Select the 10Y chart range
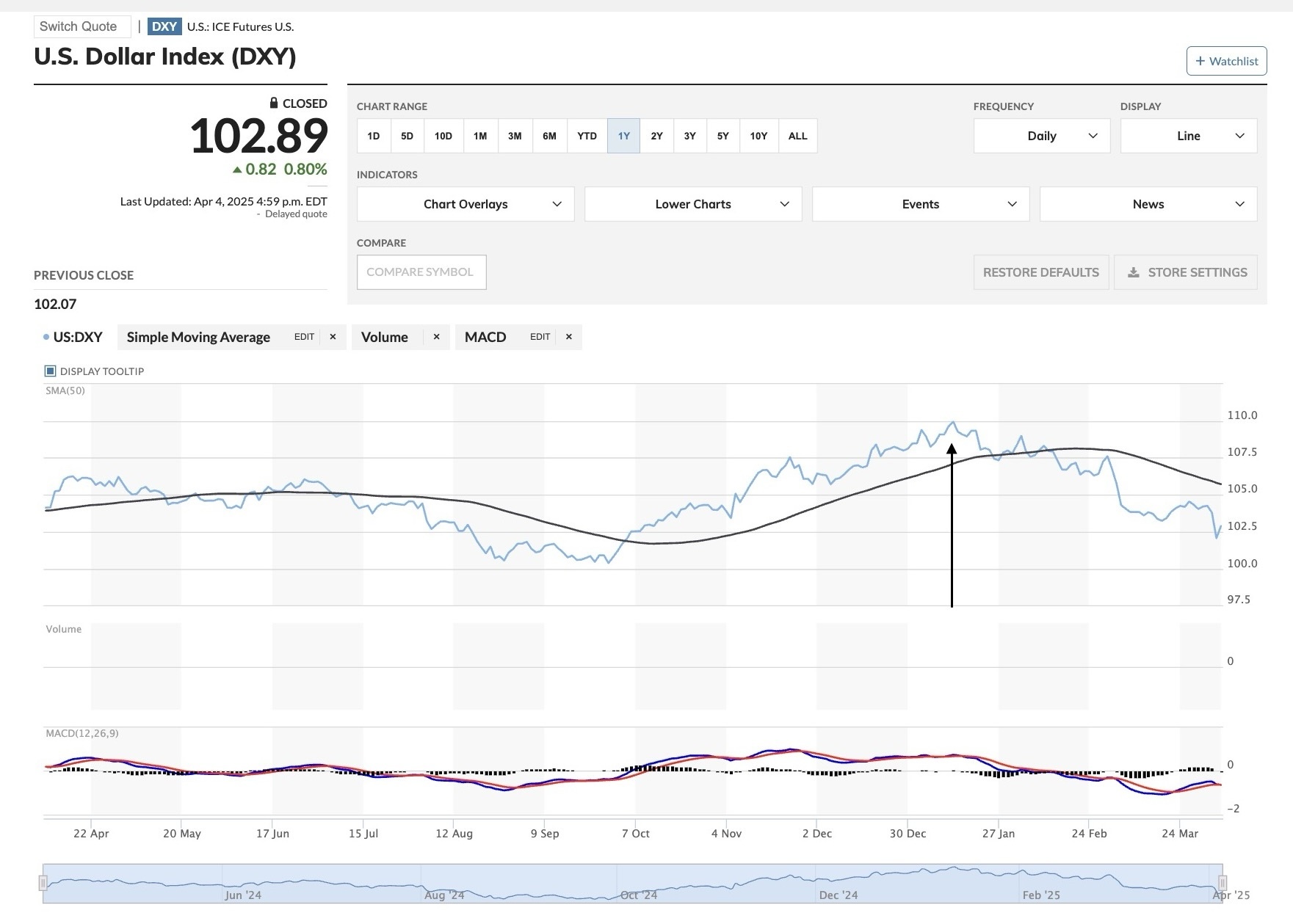The height and width of the screenshot is (924, 1293). tap(758, 136)
